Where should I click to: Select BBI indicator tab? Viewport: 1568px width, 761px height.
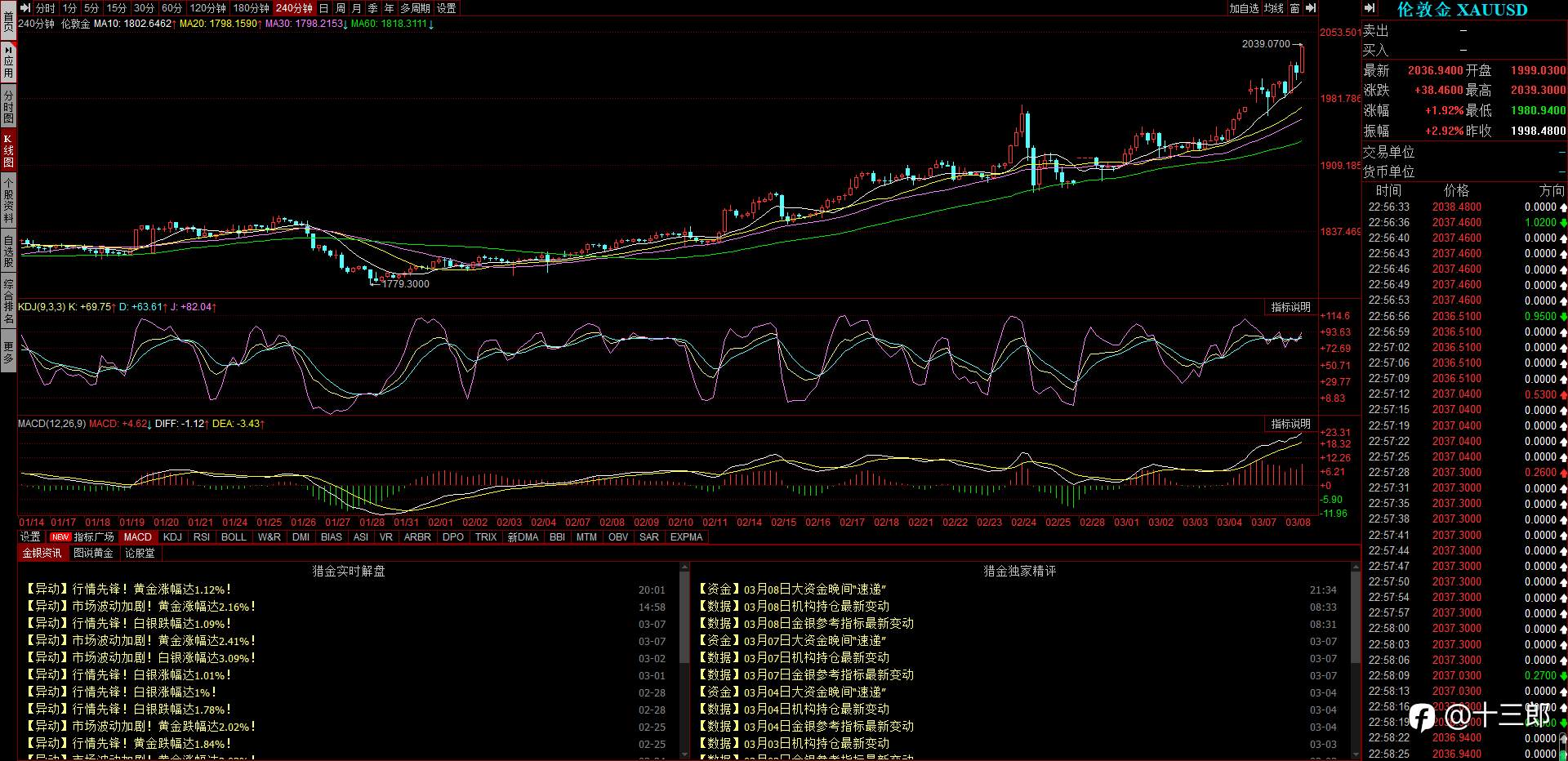pos(557,537)
